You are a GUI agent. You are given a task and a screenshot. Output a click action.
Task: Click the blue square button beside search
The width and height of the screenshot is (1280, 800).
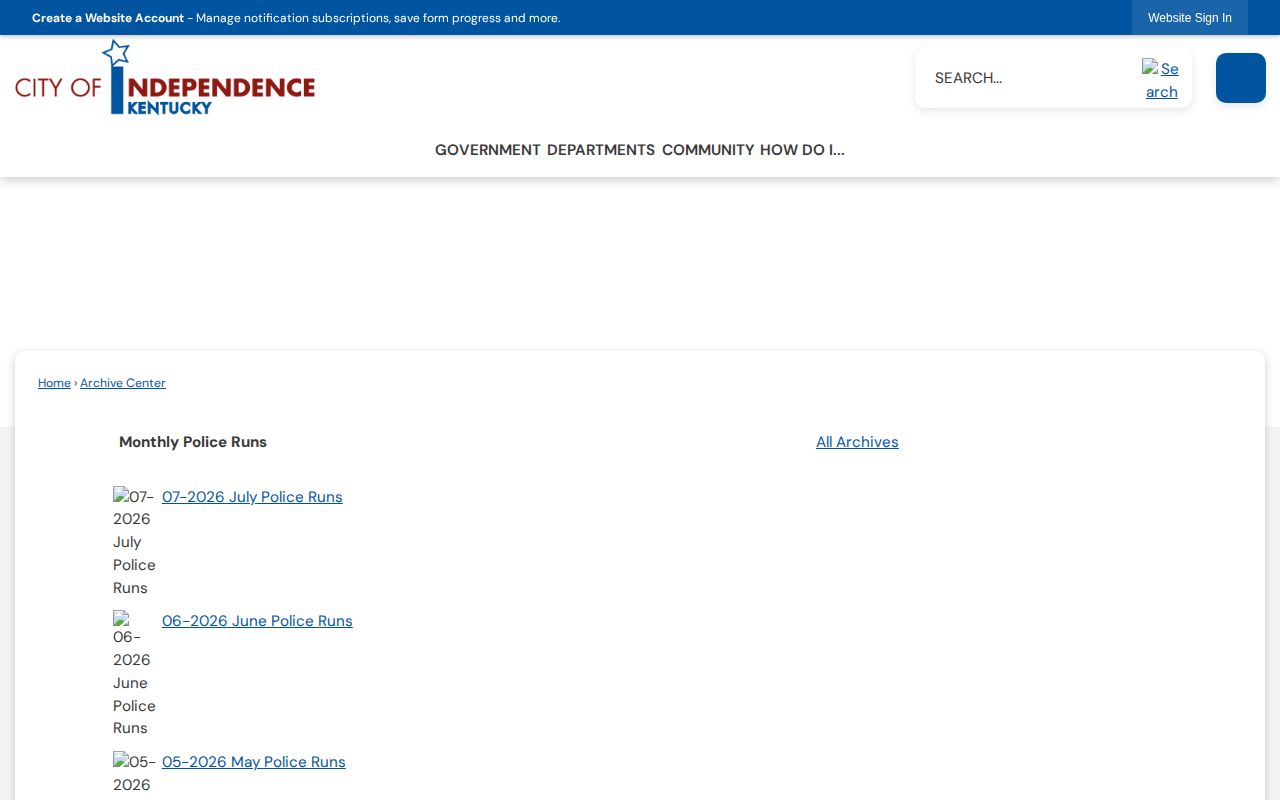1241,78
